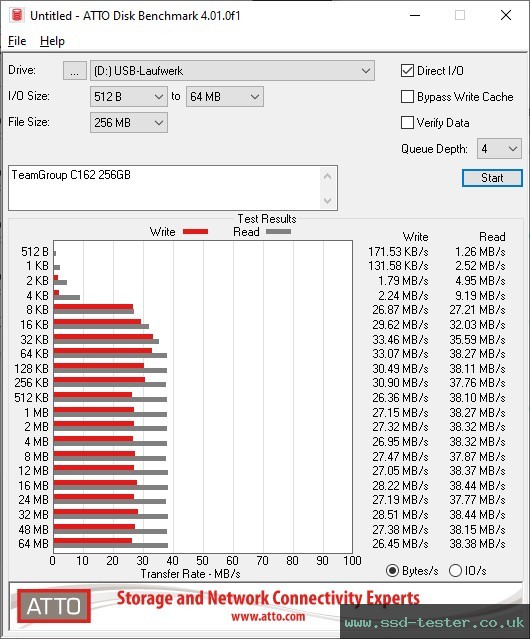Click the gray Read legend swatch

tap(278, 231)
